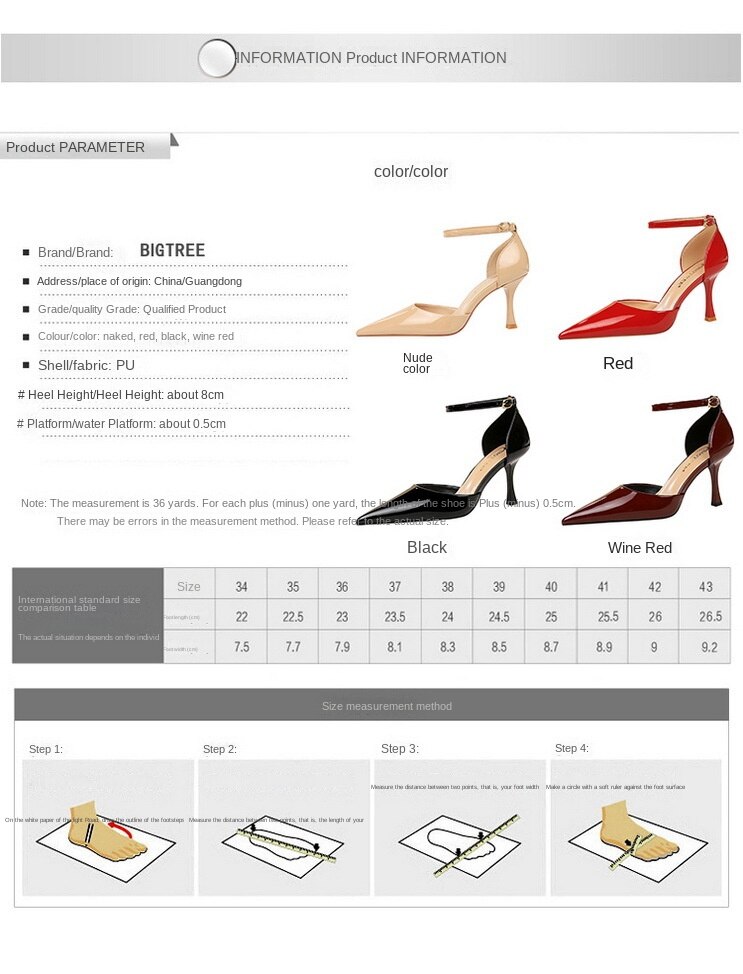Click the BIGTREE brand name

click(x=172, y=250)
